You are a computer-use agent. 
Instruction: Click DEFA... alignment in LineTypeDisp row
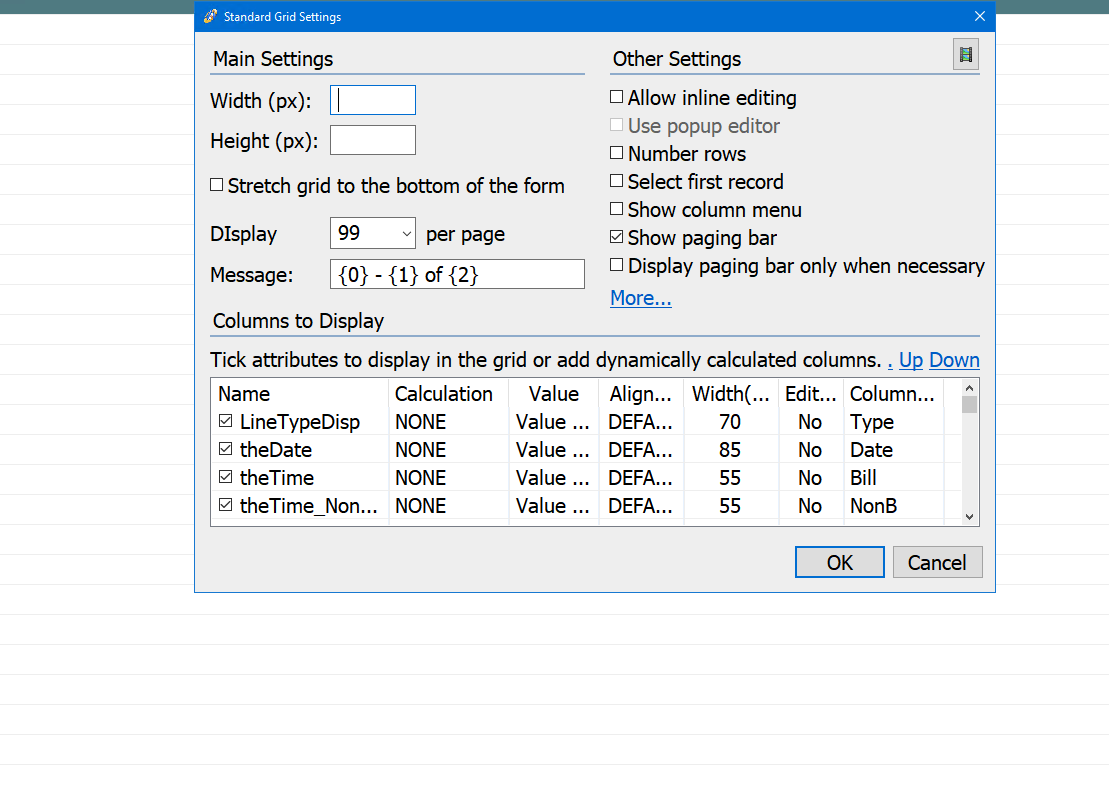coord(640,422)
